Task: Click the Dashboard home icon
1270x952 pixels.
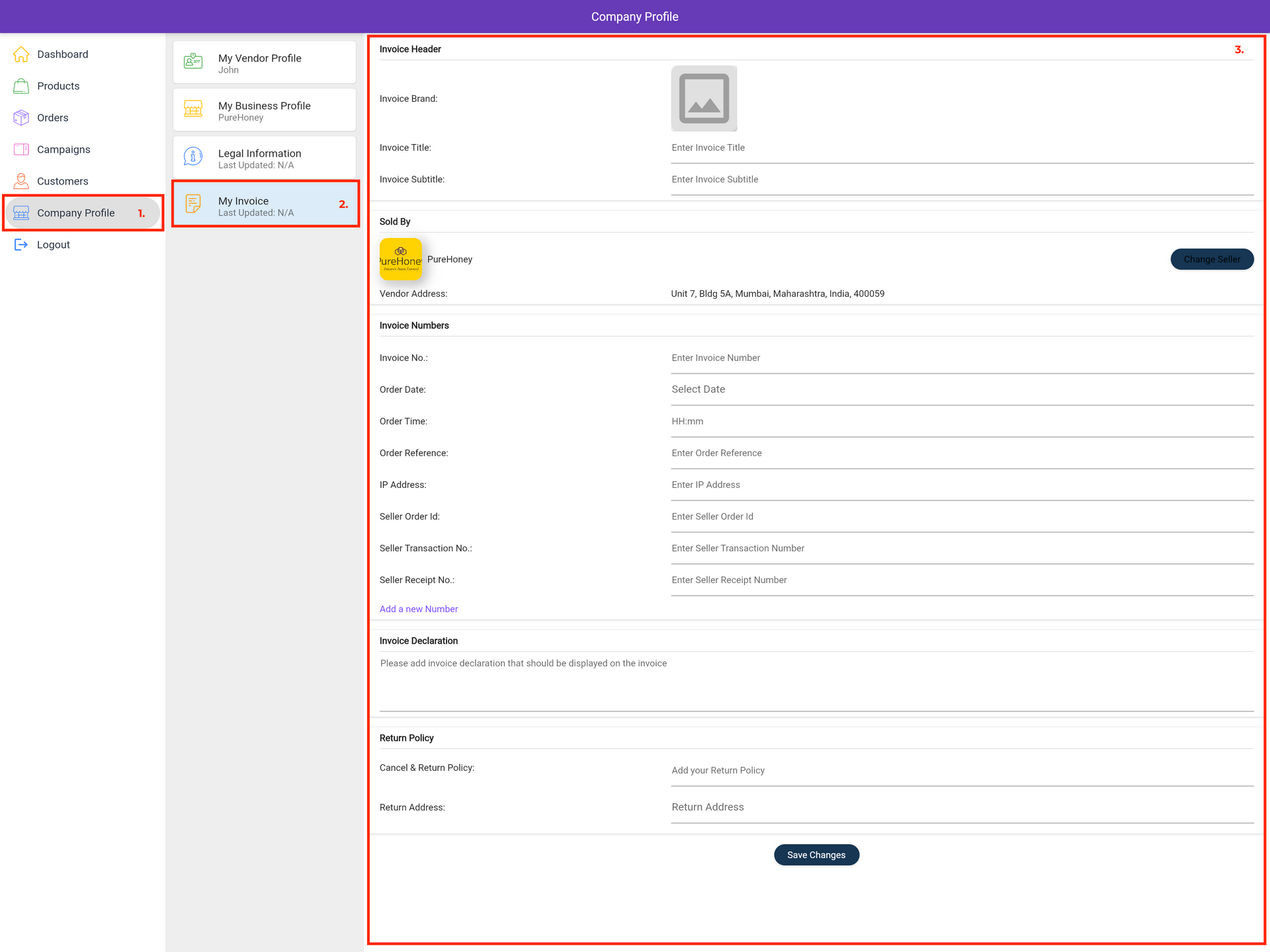Action: click(21, 54)
